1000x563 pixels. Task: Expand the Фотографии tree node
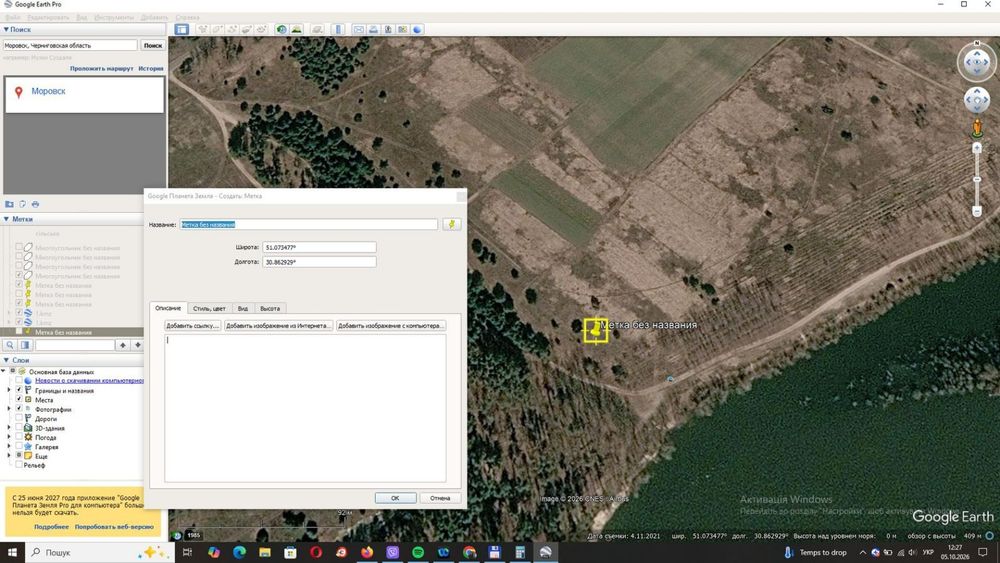click(9, 409)
